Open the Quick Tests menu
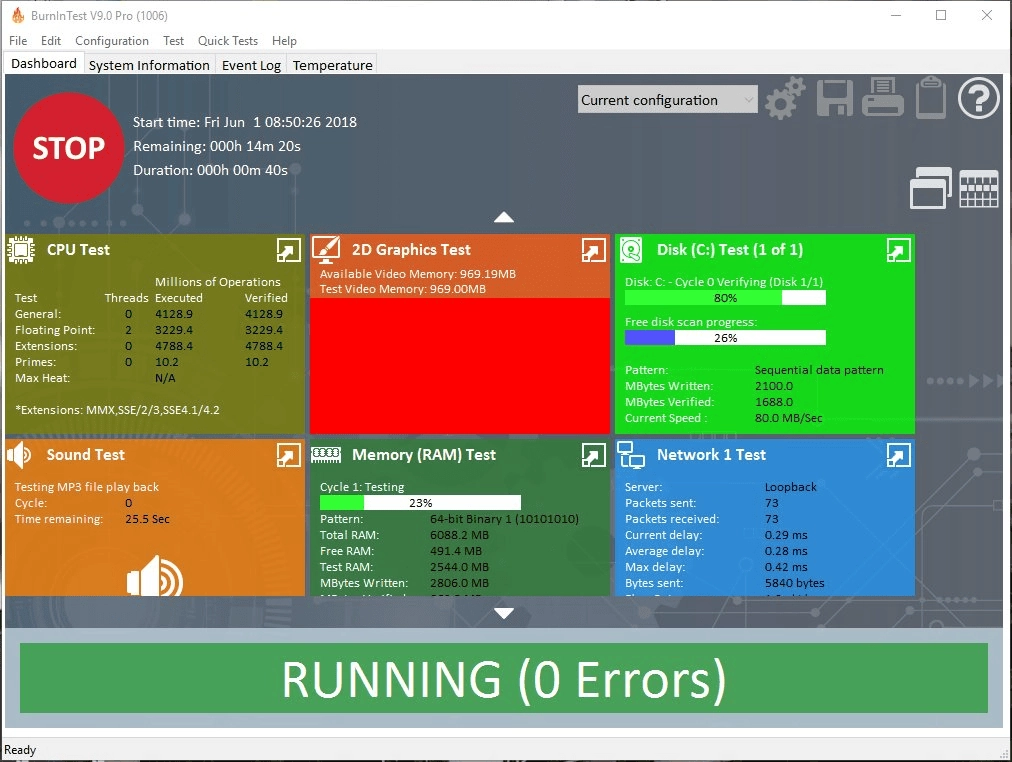 point(228,41)
